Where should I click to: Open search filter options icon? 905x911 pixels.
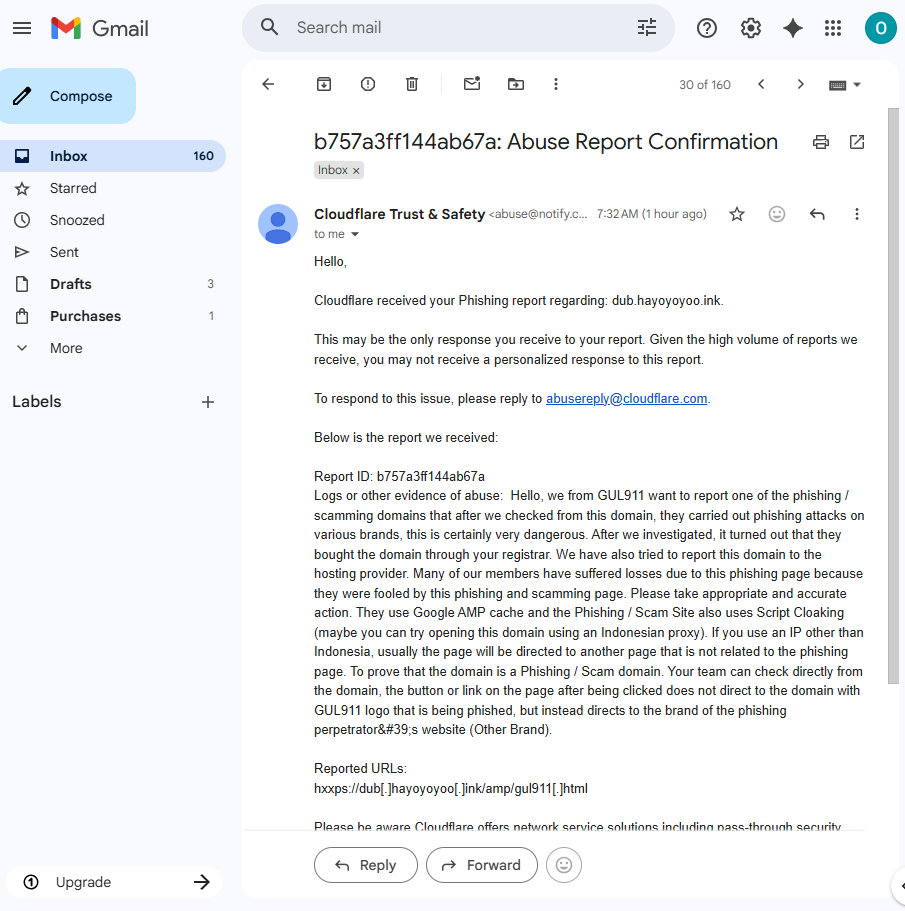coord(647,27)
